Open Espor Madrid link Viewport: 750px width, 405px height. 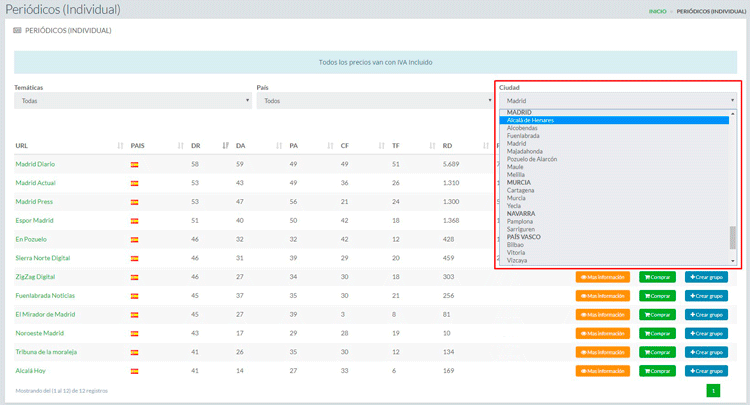click(34, 220)
